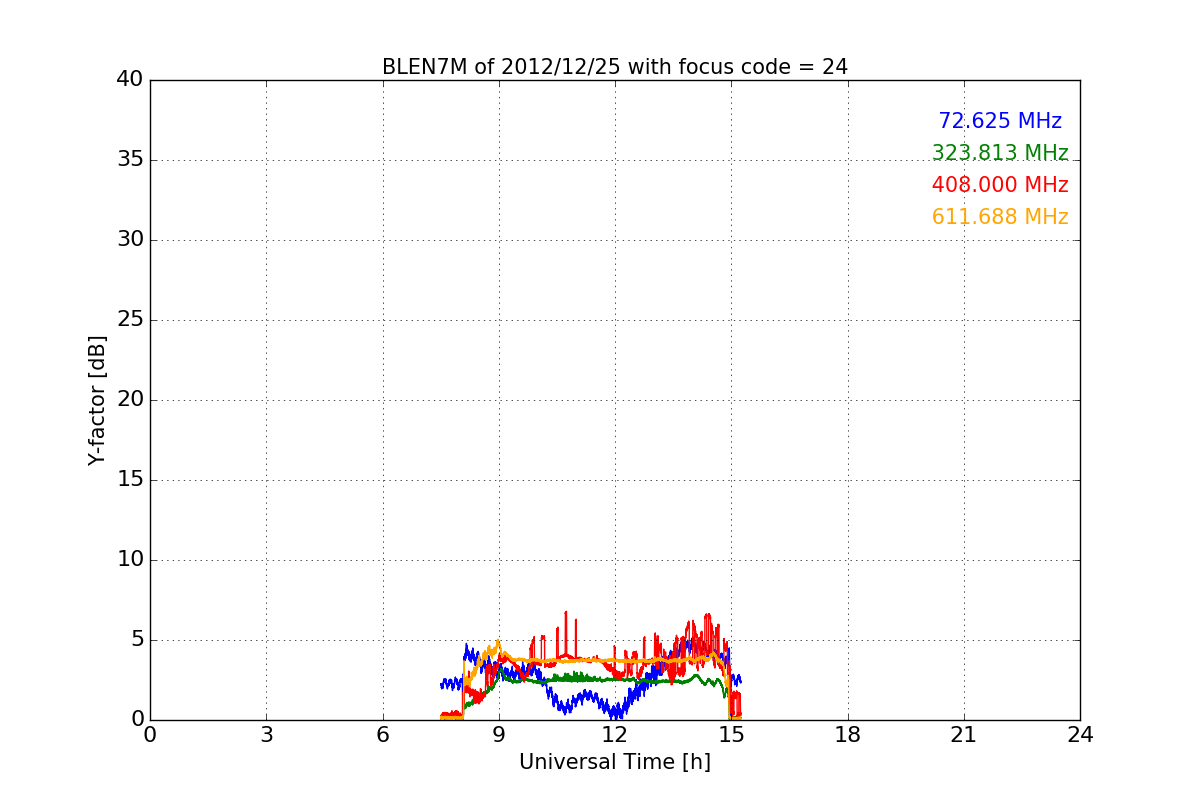Screen dimensions: 1200x800
Task: Click the y-axis tick label 10
Action: point(130,560)
